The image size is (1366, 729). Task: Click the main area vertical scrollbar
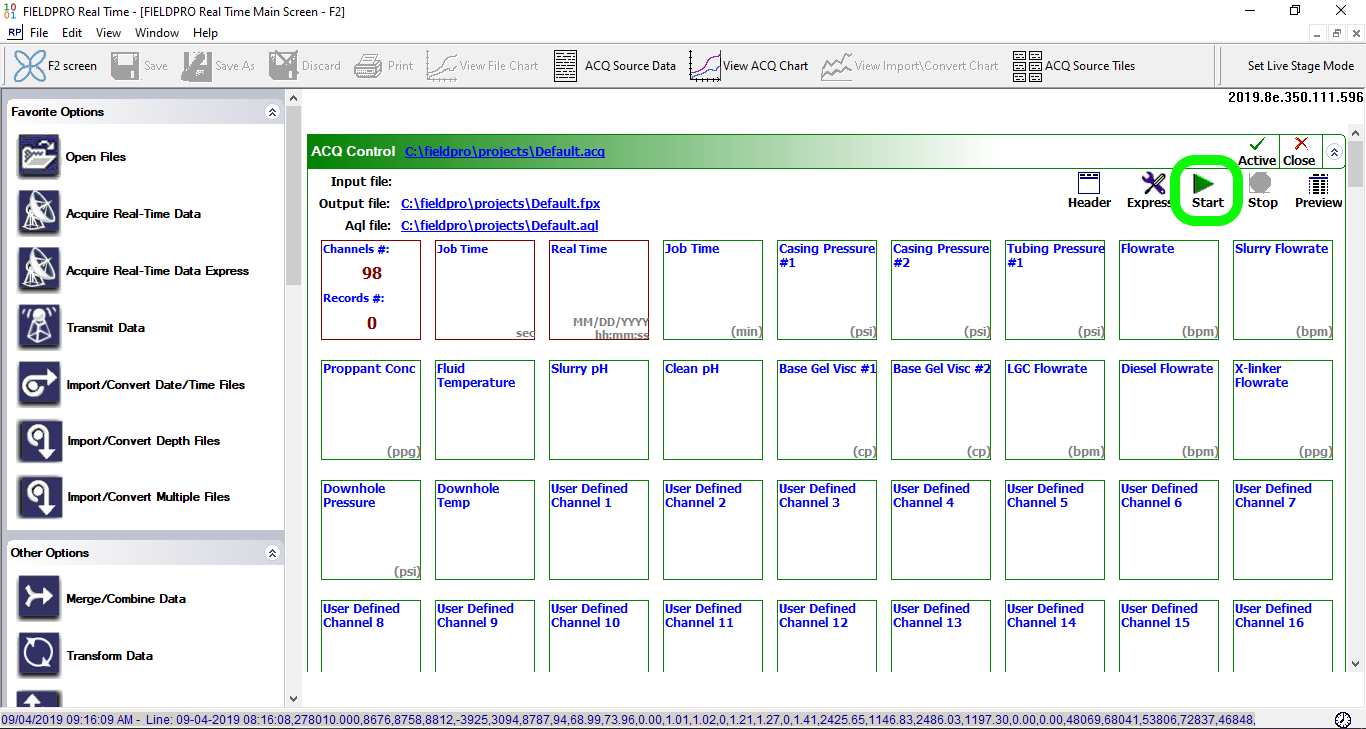(x=1355, y=400)
